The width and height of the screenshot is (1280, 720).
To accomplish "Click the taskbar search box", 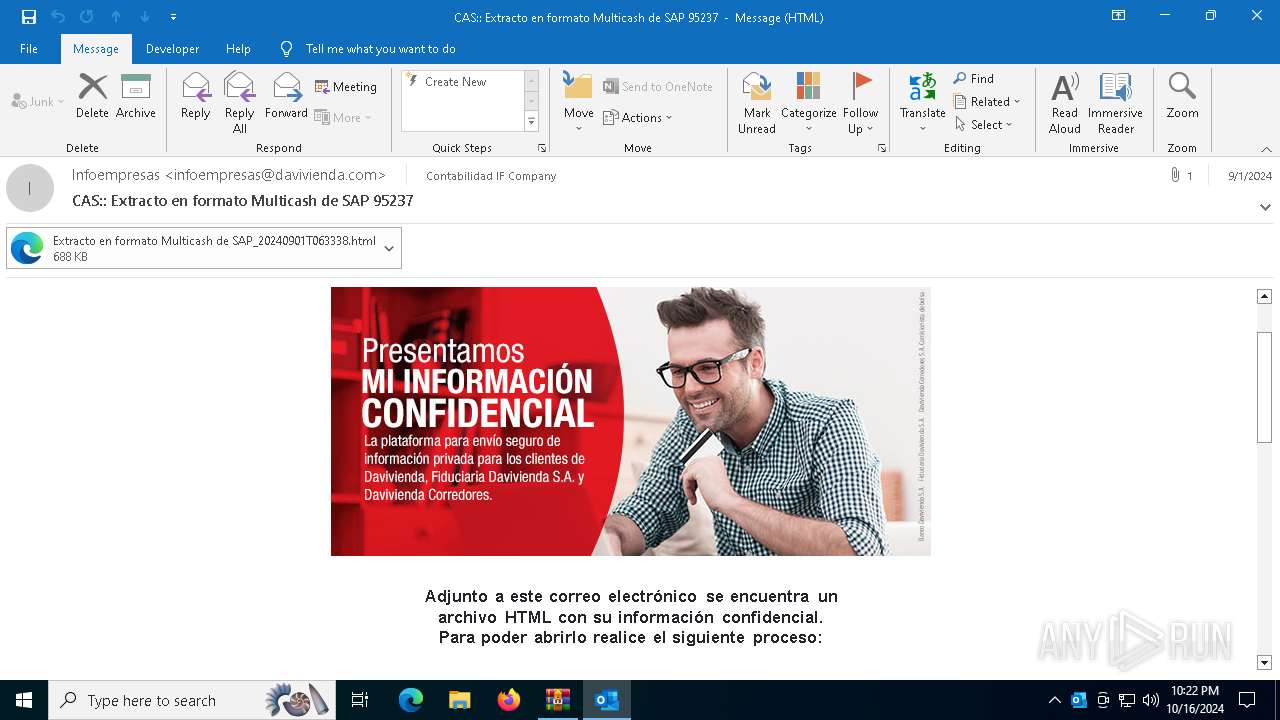I will [192, 700].
